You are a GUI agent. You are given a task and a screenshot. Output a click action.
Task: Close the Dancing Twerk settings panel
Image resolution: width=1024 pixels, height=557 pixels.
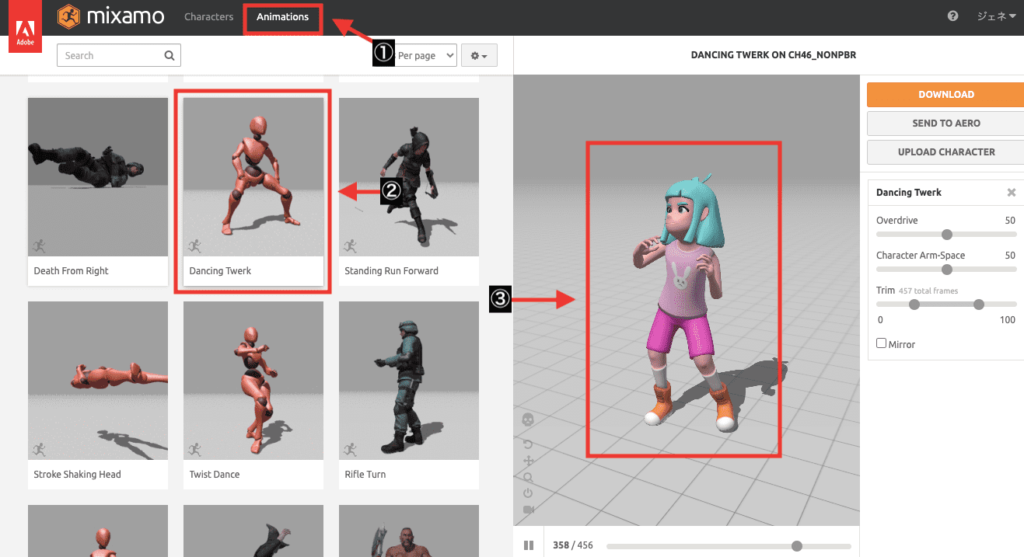[1011, 193]
